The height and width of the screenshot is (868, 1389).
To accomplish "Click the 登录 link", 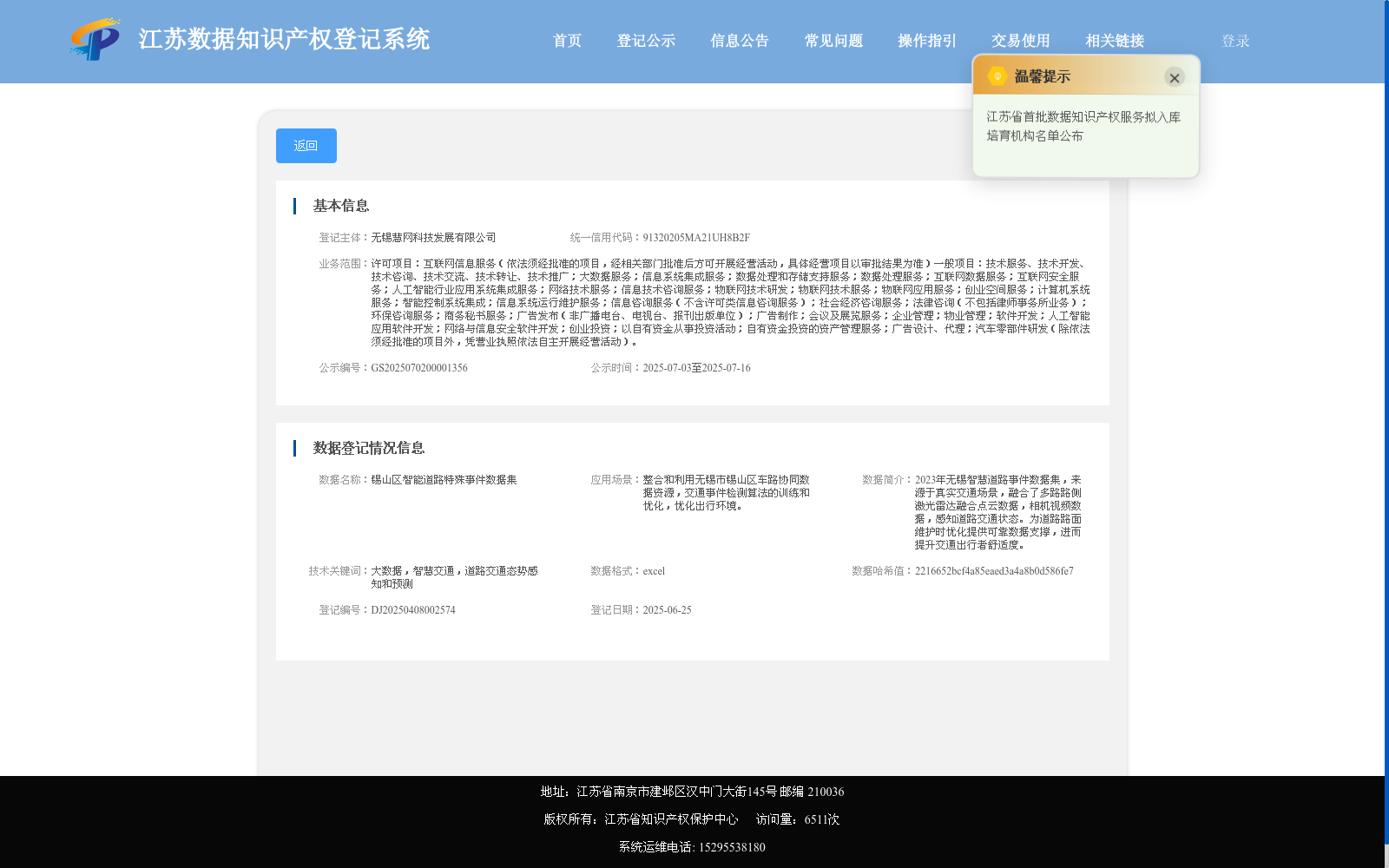I will [1235, 41].
